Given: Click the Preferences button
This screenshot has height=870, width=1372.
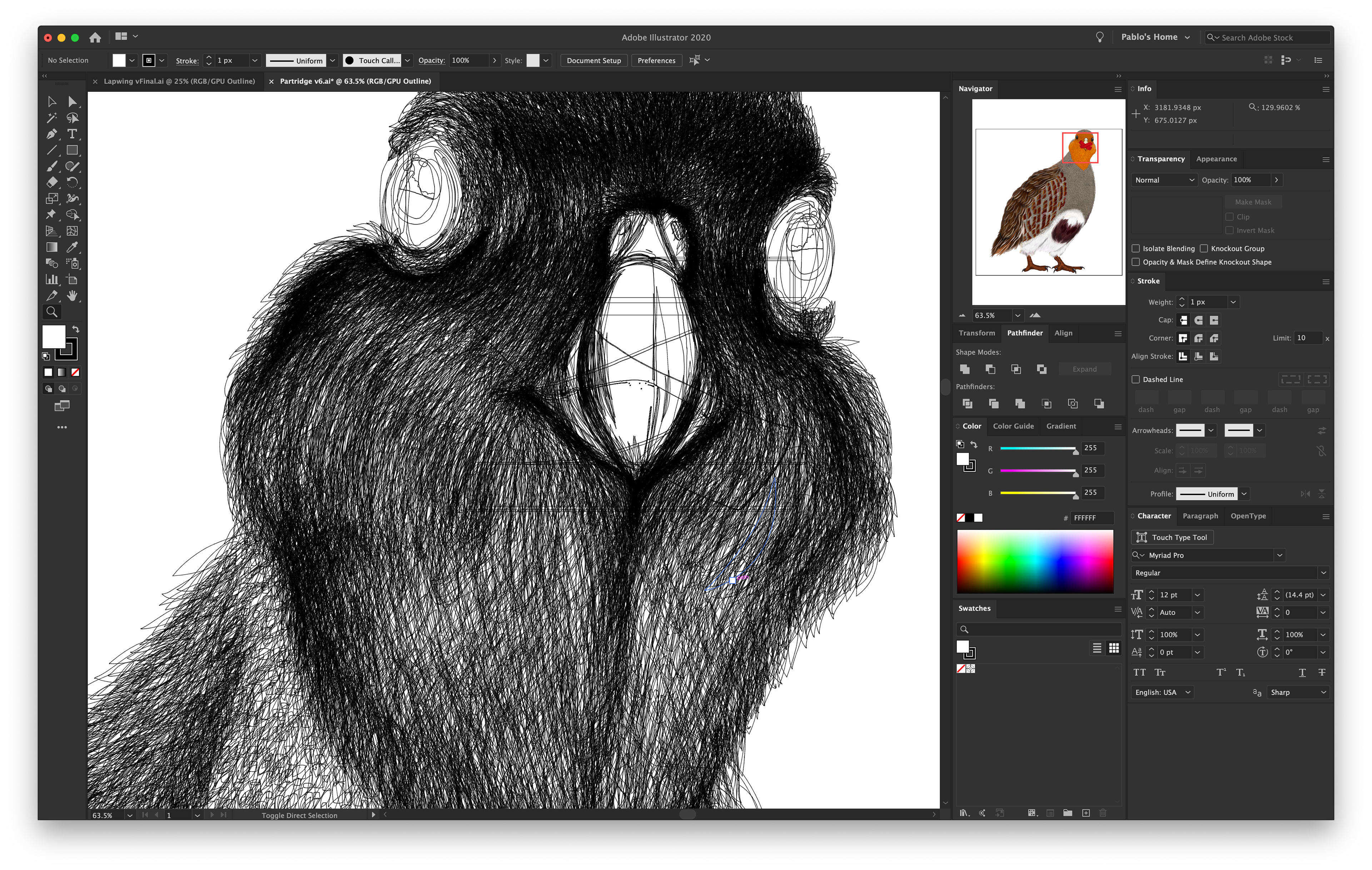Looking at the screenshot, I should (x=656, y=60).
